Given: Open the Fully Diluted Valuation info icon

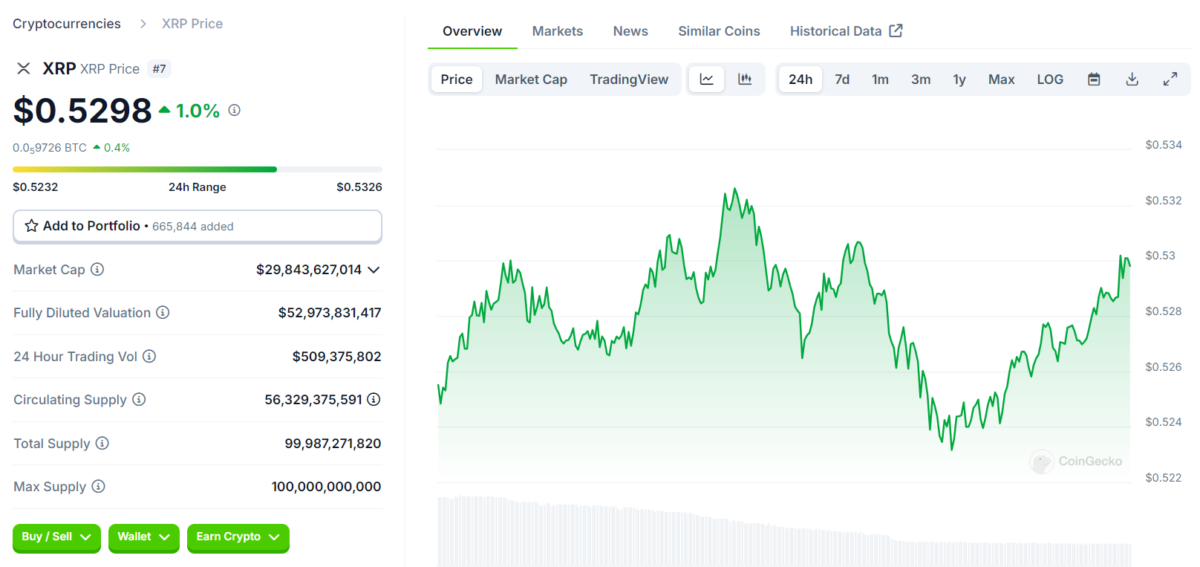Looking at the screenshot, I should coord(163,312).
